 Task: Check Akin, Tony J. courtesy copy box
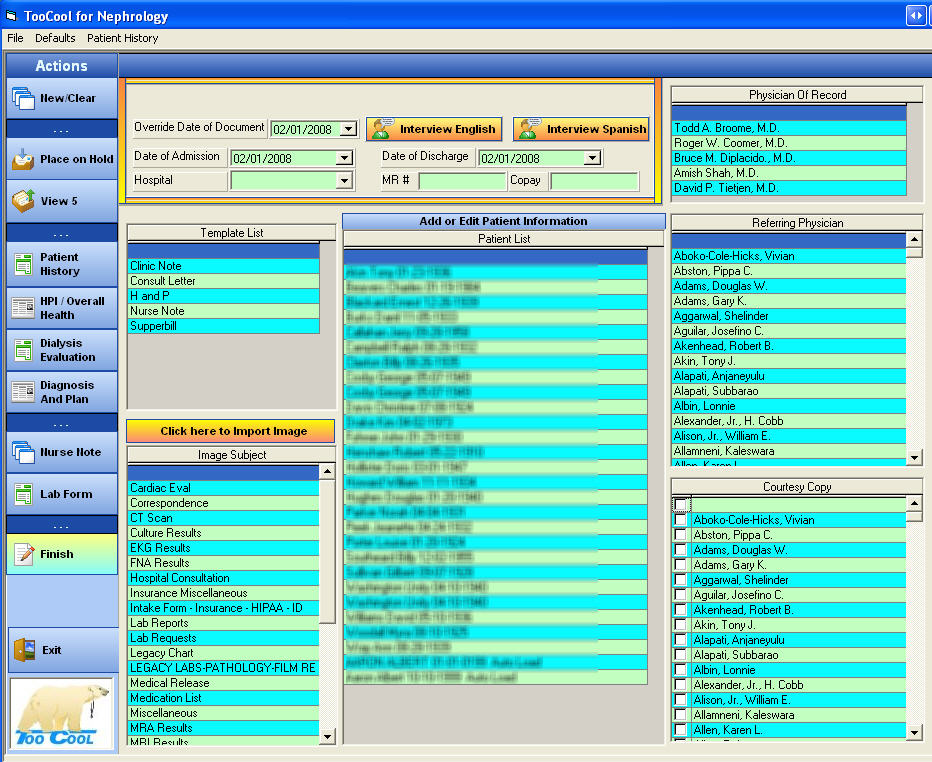click(681, 625)
